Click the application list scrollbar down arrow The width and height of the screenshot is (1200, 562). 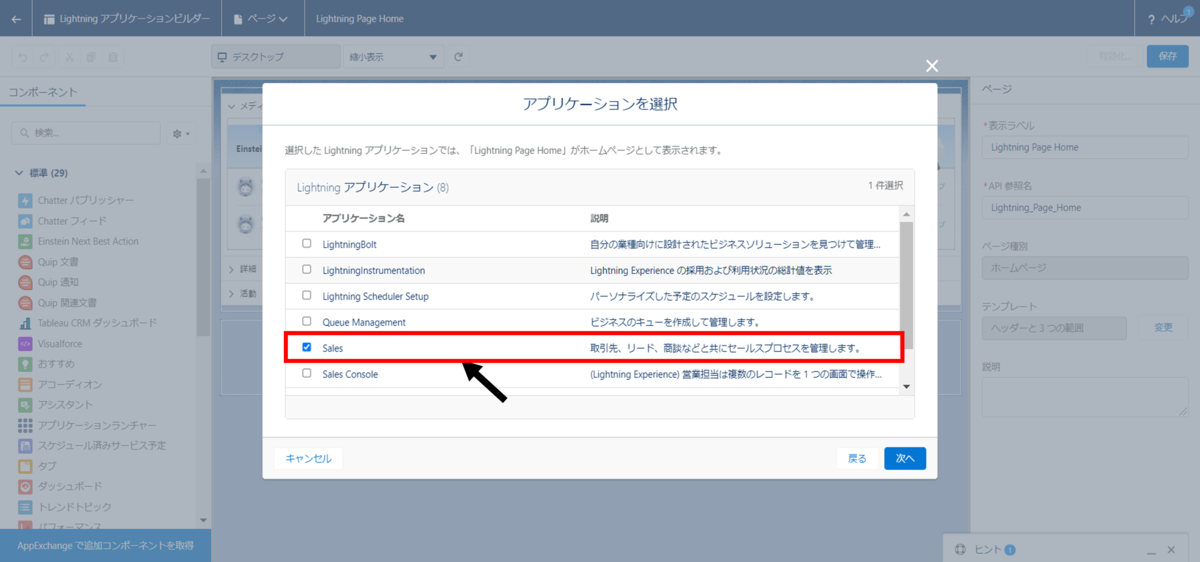pos(907,386)
